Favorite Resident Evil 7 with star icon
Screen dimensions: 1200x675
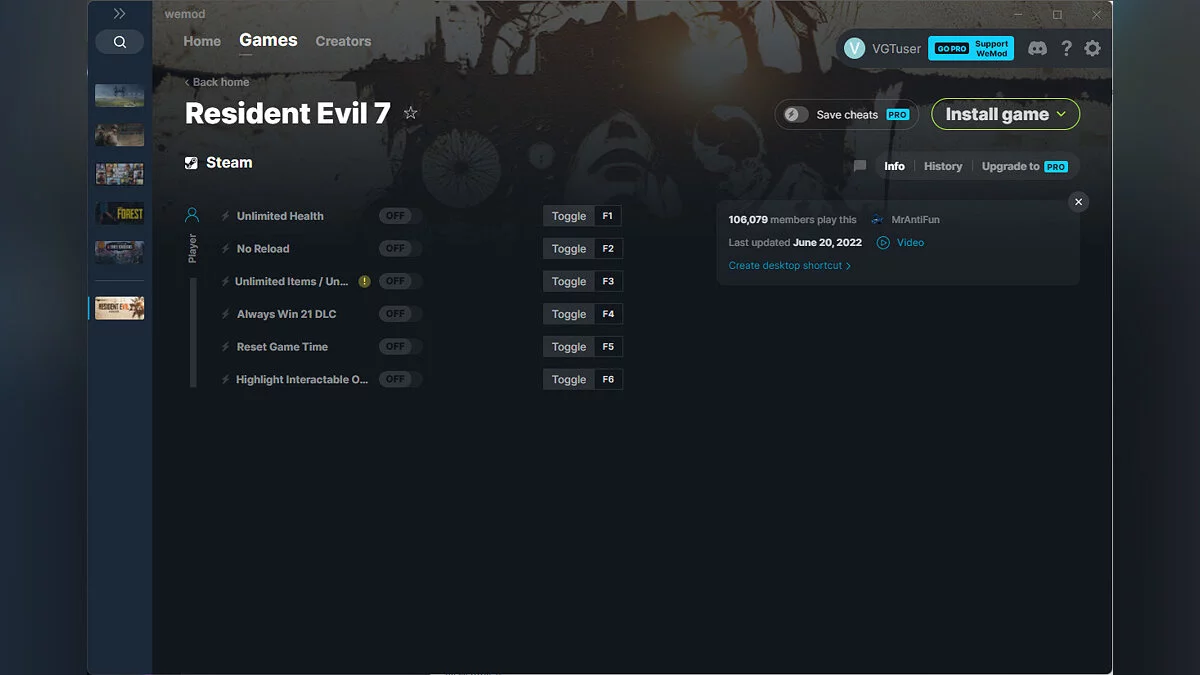(x=410, y=114)
